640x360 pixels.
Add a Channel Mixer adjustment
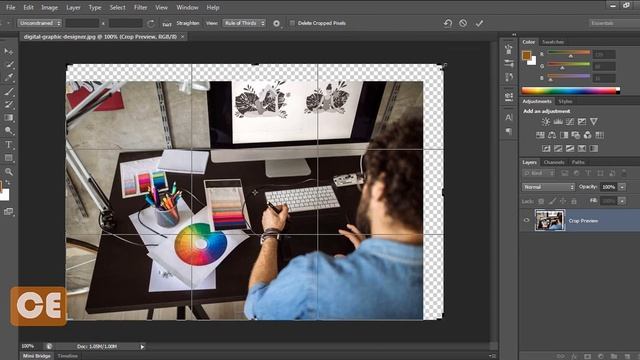pos(587,135)
